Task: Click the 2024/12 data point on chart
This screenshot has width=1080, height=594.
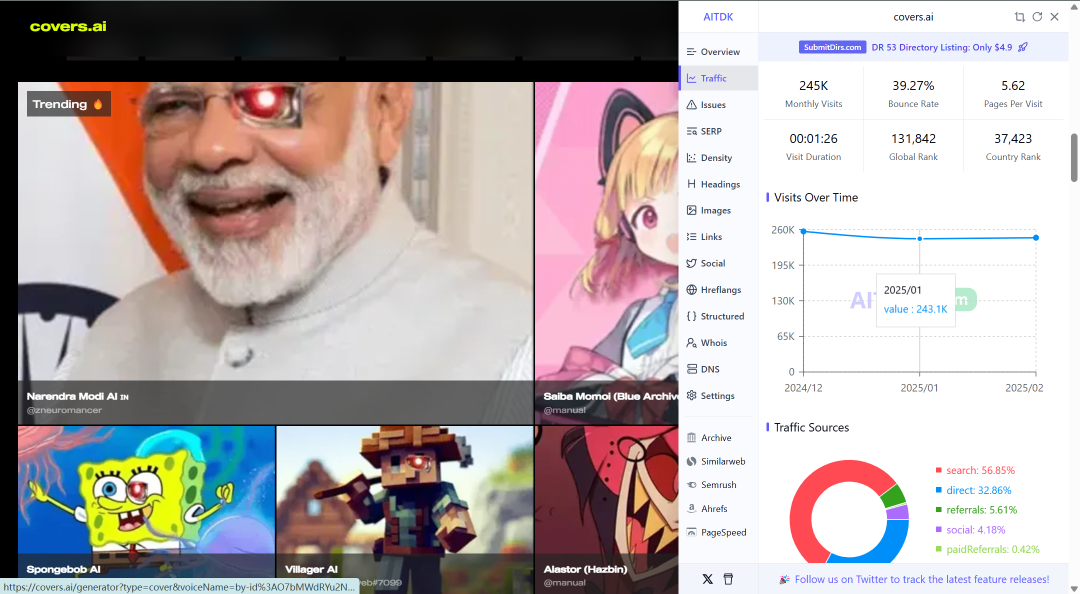Action: 803,231
